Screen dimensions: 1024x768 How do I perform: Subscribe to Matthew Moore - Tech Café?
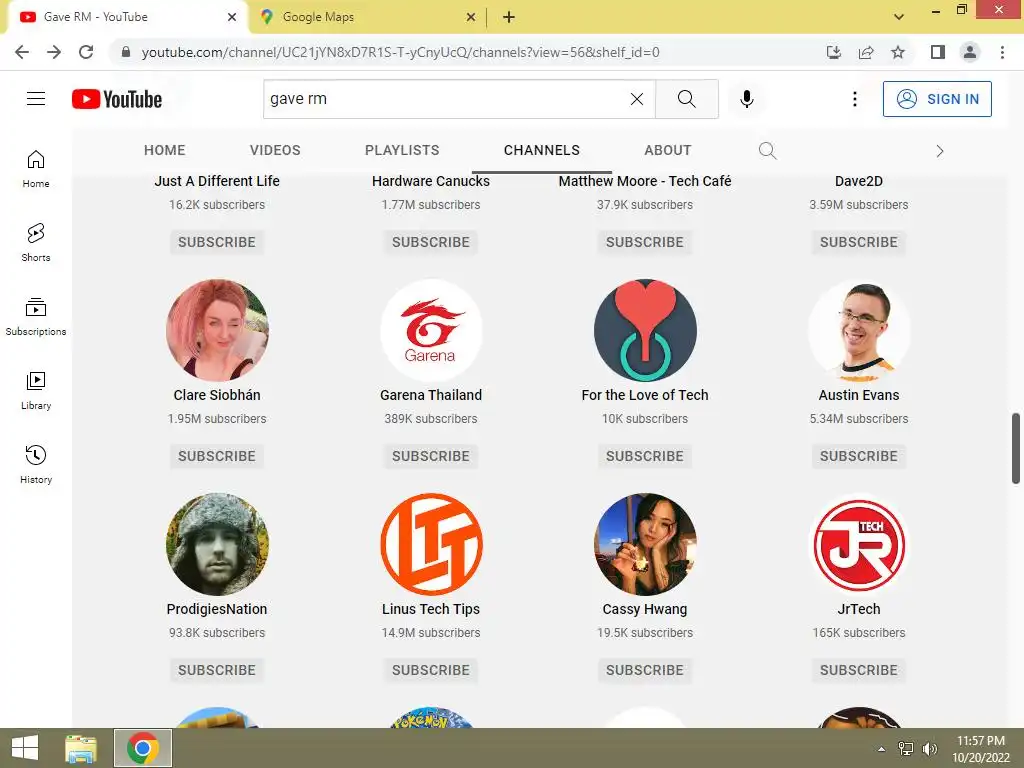(645, 242)
